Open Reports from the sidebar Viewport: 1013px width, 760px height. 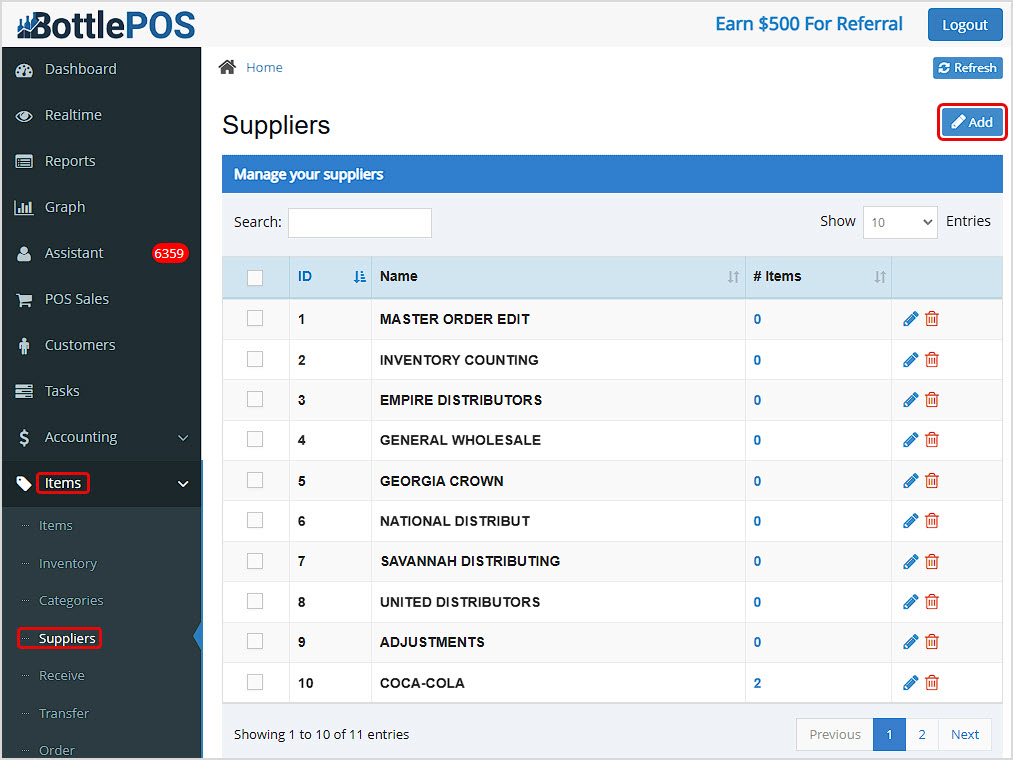[68, 160]
